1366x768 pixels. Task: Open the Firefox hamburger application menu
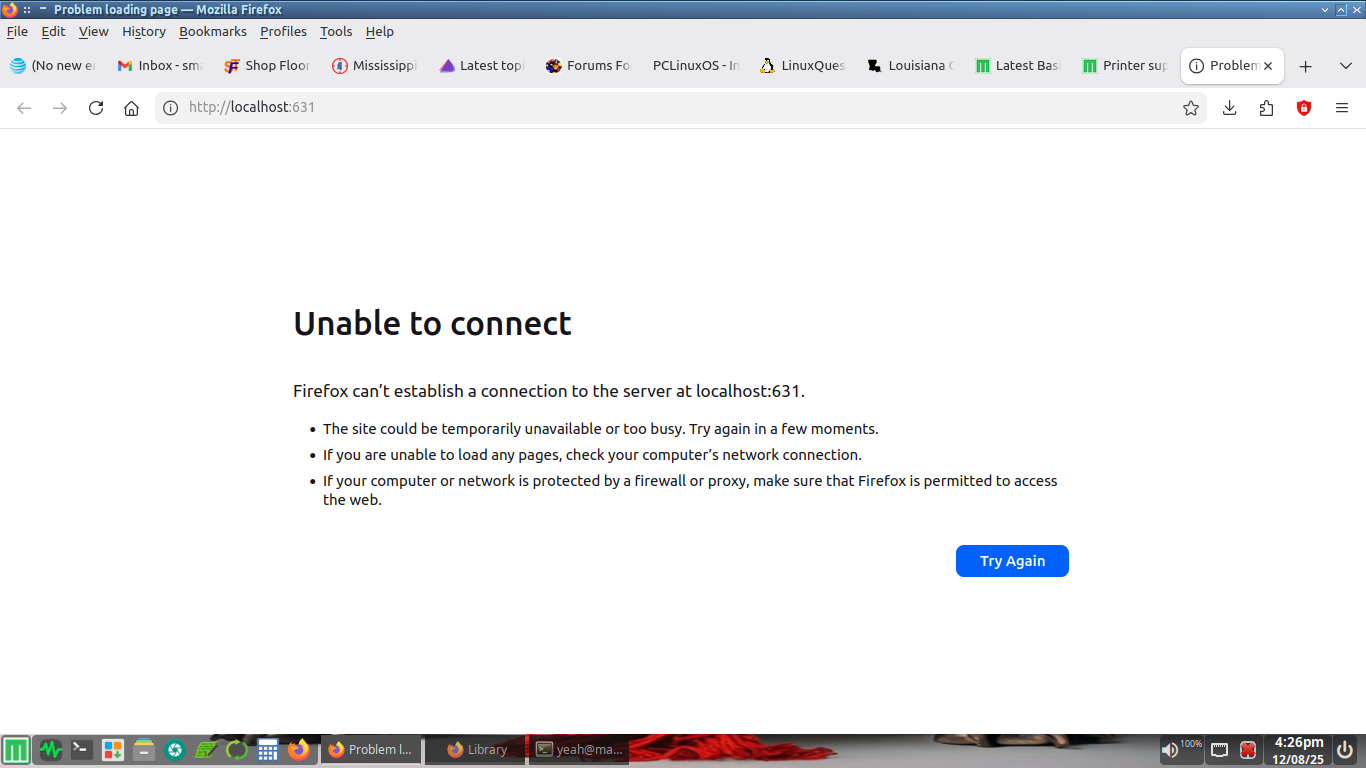click(1342, 108)
